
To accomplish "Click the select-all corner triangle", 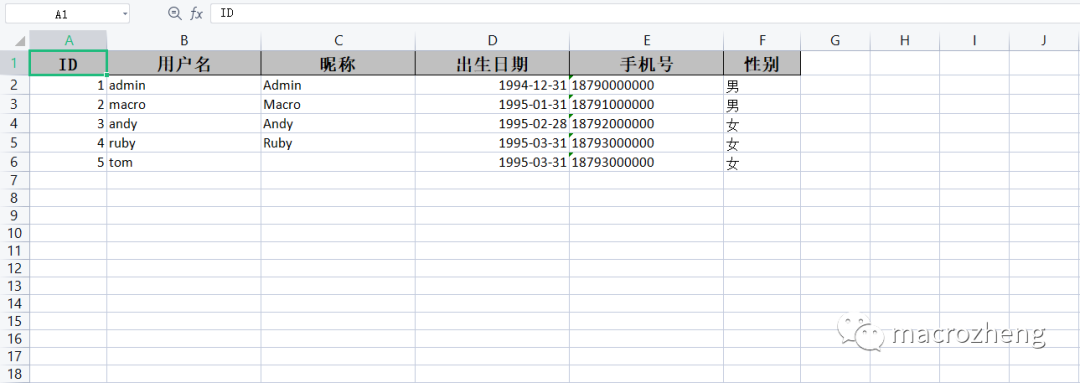I will [x=20, y=40].
